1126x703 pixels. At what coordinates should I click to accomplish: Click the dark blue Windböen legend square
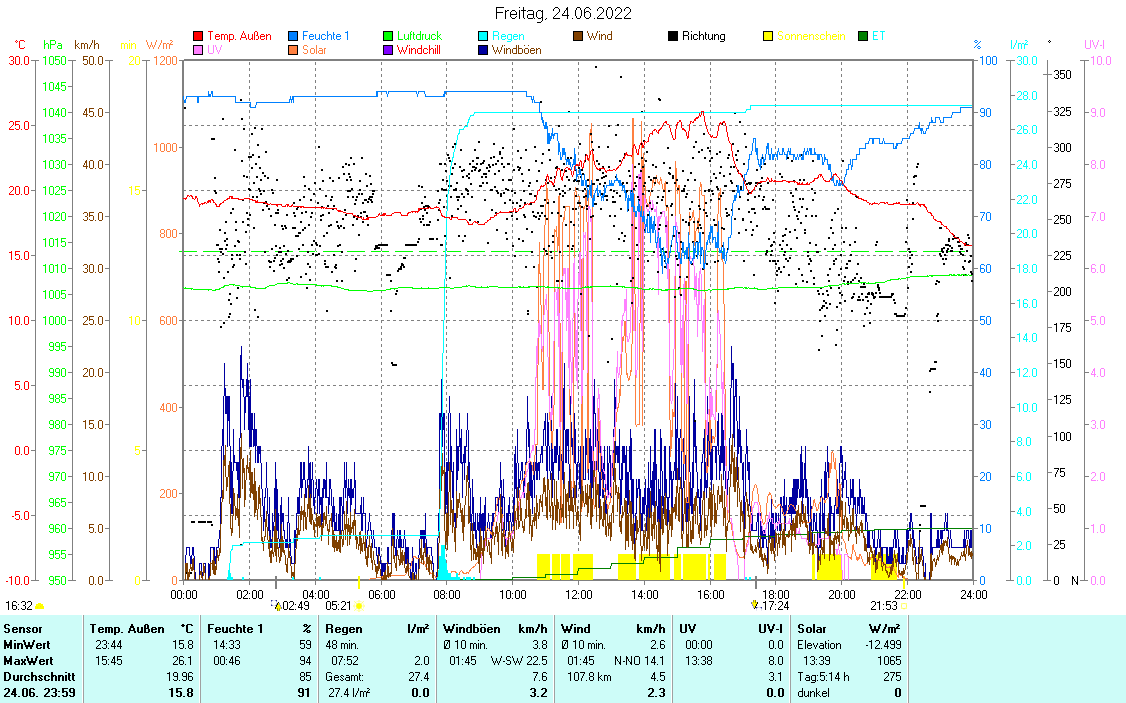click(484, 50)
